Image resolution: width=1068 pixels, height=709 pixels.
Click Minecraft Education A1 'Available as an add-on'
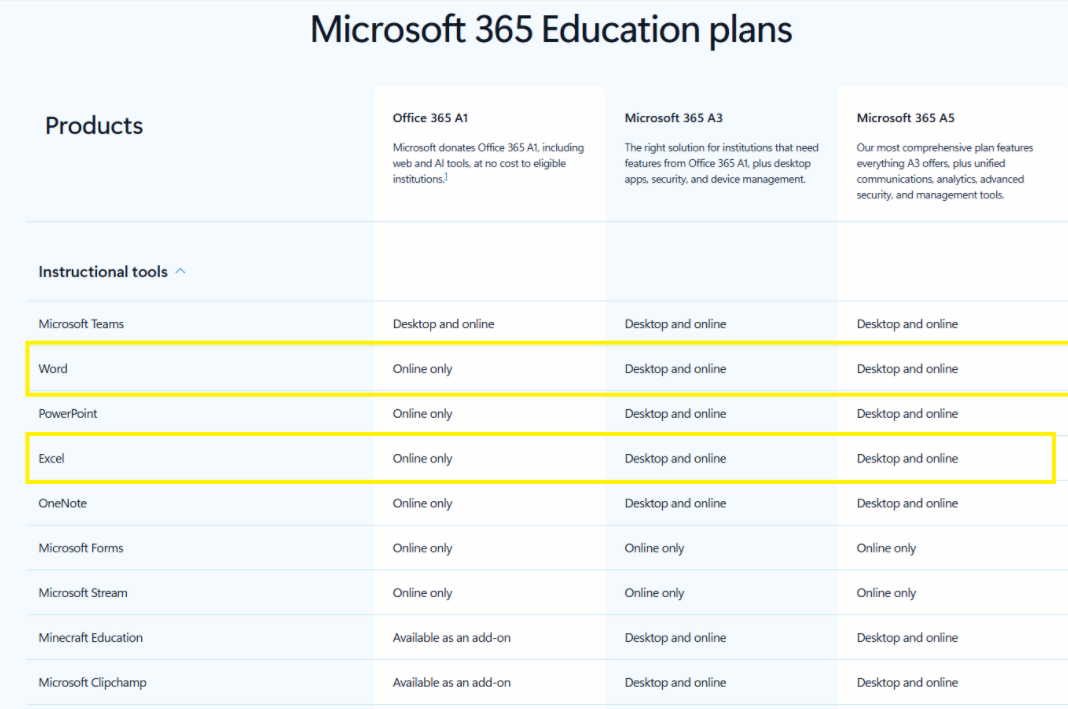451,637
